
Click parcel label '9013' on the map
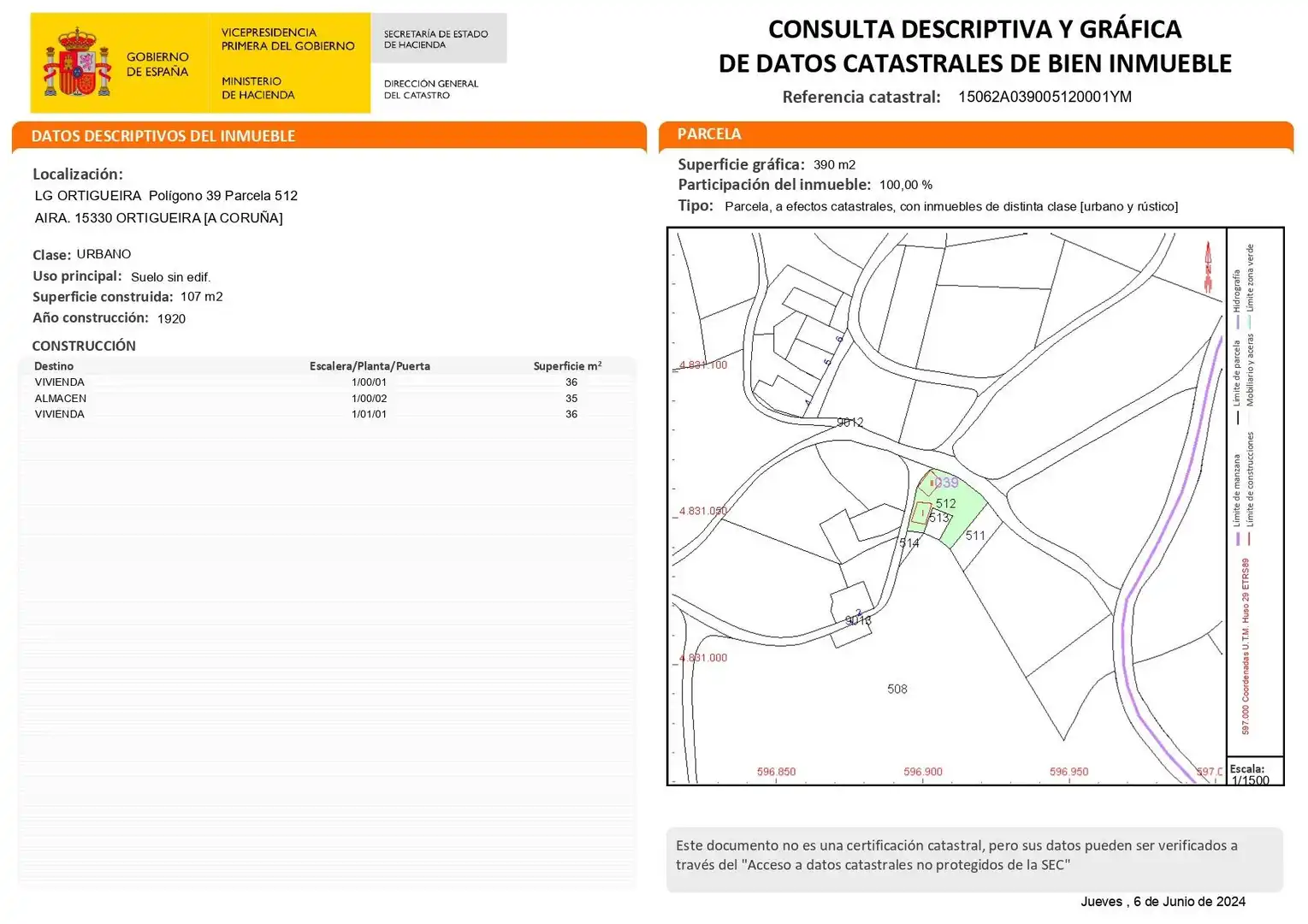pyautogui.click(x=858, y=620)
